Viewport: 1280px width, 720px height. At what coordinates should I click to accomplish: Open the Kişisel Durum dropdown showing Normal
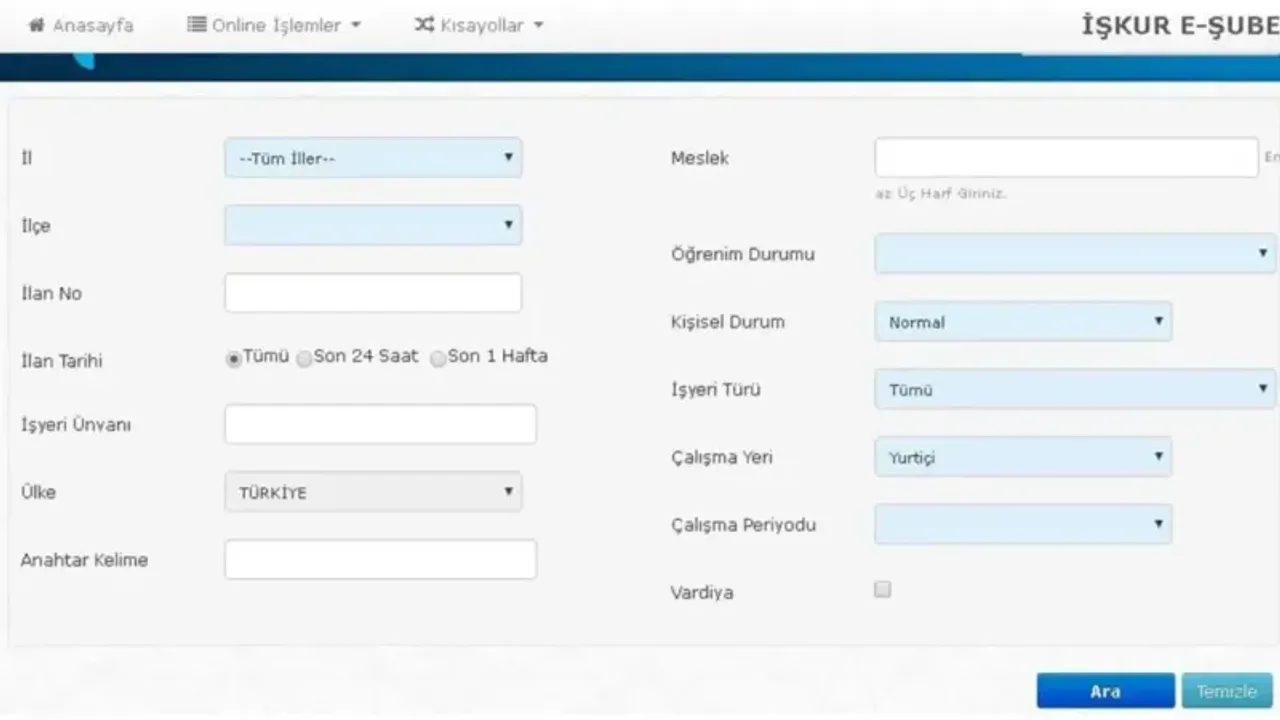(1023, 322)
